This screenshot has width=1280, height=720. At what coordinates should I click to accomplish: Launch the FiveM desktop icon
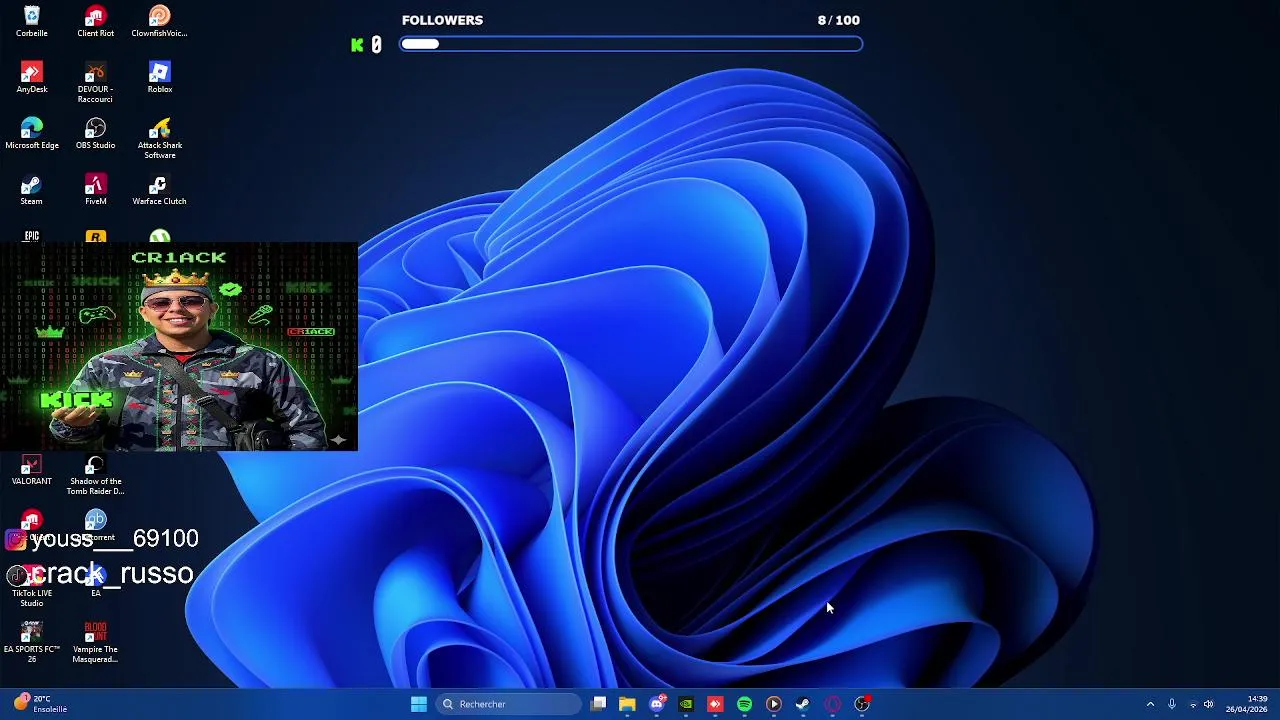95,190
